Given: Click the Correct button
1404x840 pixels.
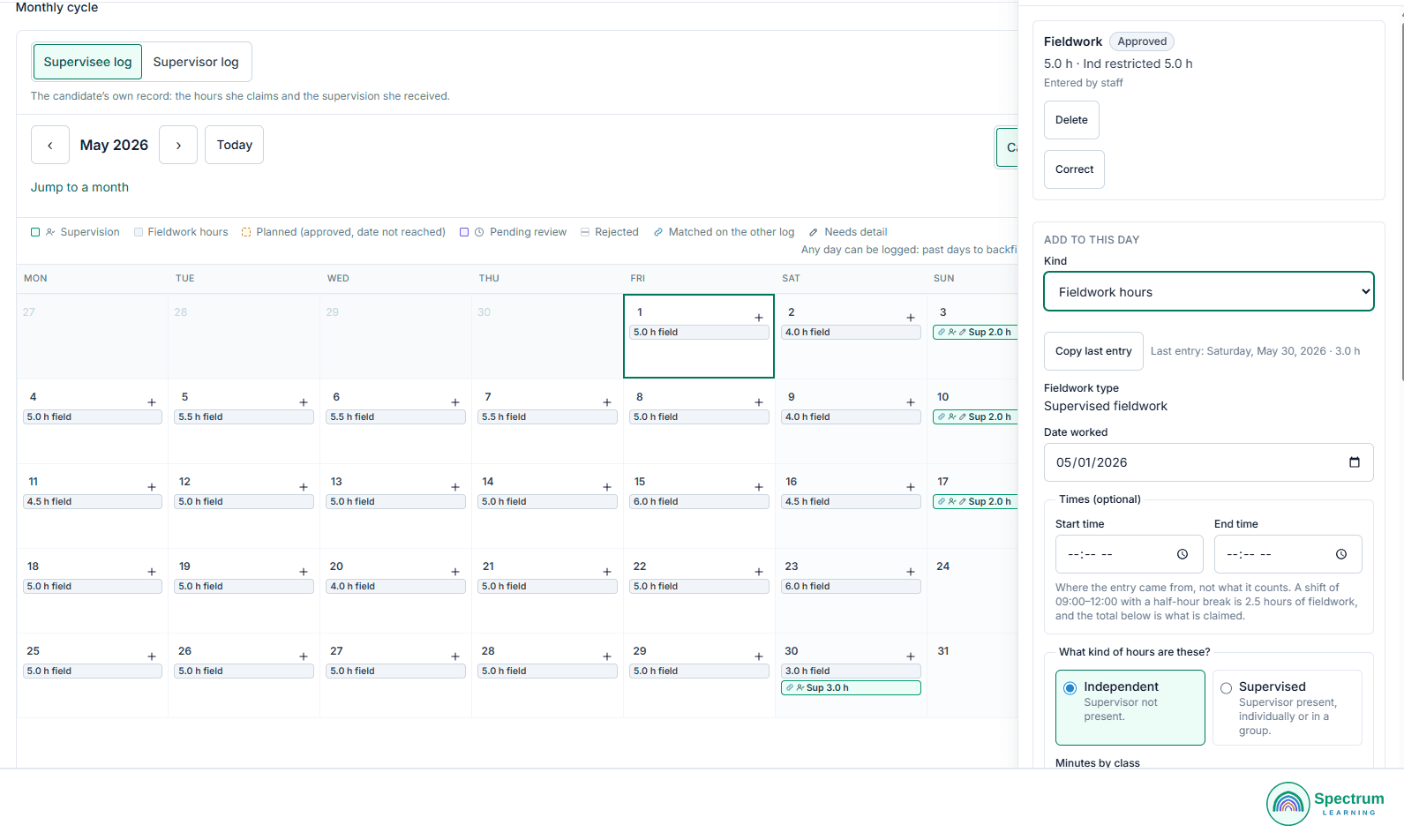Looking at the screenshot, I should click(x=1074, y=169).
